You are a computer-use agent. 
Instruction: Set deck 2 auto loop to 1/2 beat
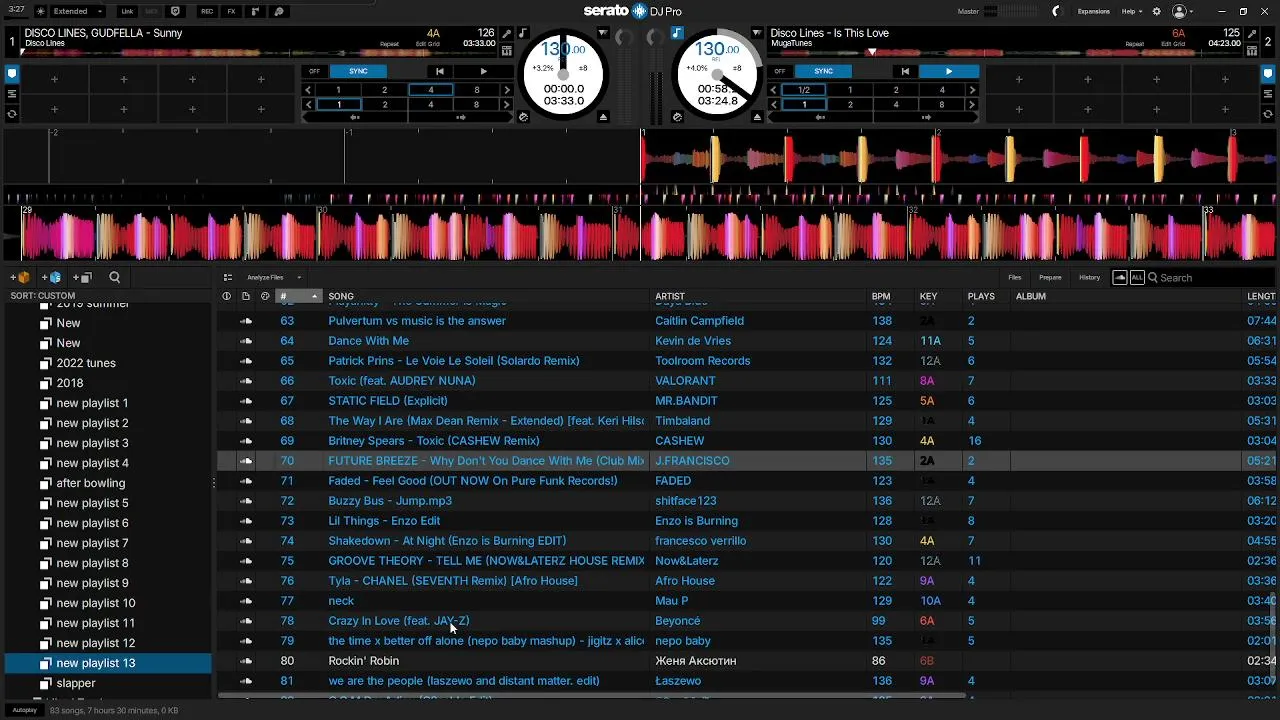click(804, 90)
